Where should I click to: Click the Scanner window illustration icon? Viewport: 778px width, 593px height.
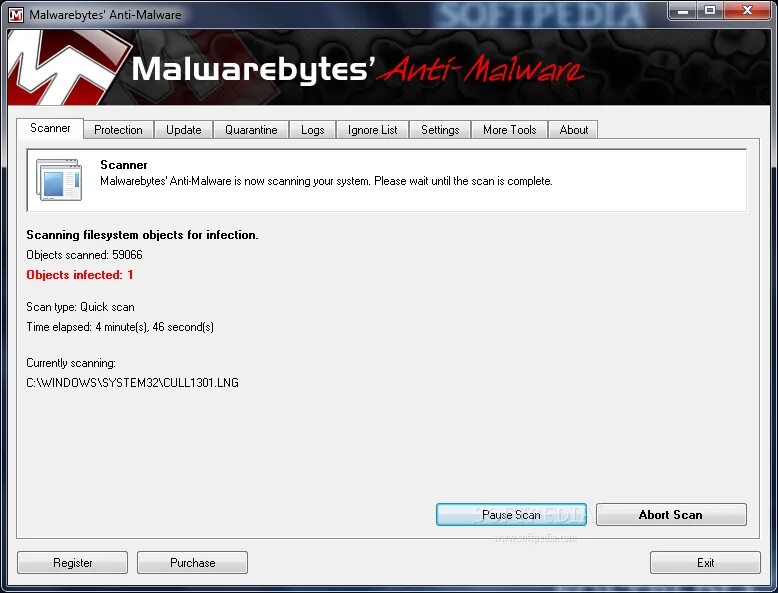tap(59, 180)
